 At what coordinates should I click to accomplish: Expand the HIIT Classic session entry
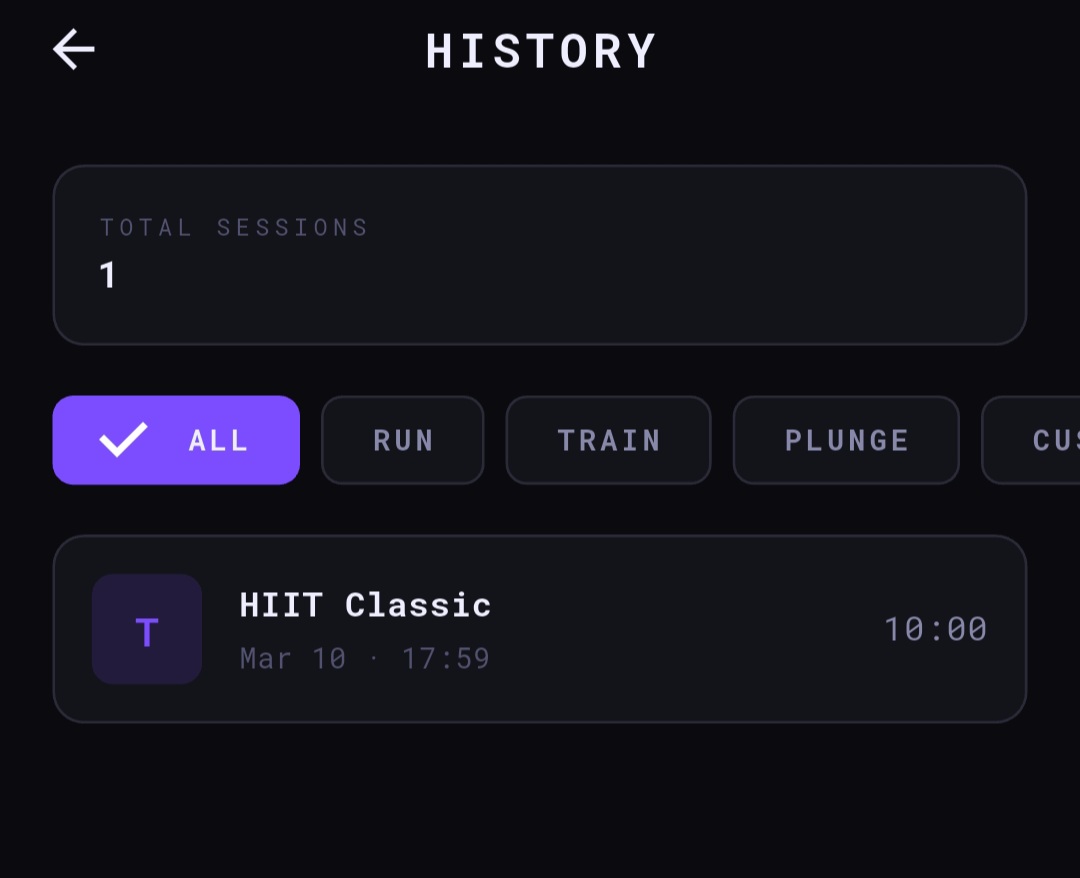[x=540, y=628]
